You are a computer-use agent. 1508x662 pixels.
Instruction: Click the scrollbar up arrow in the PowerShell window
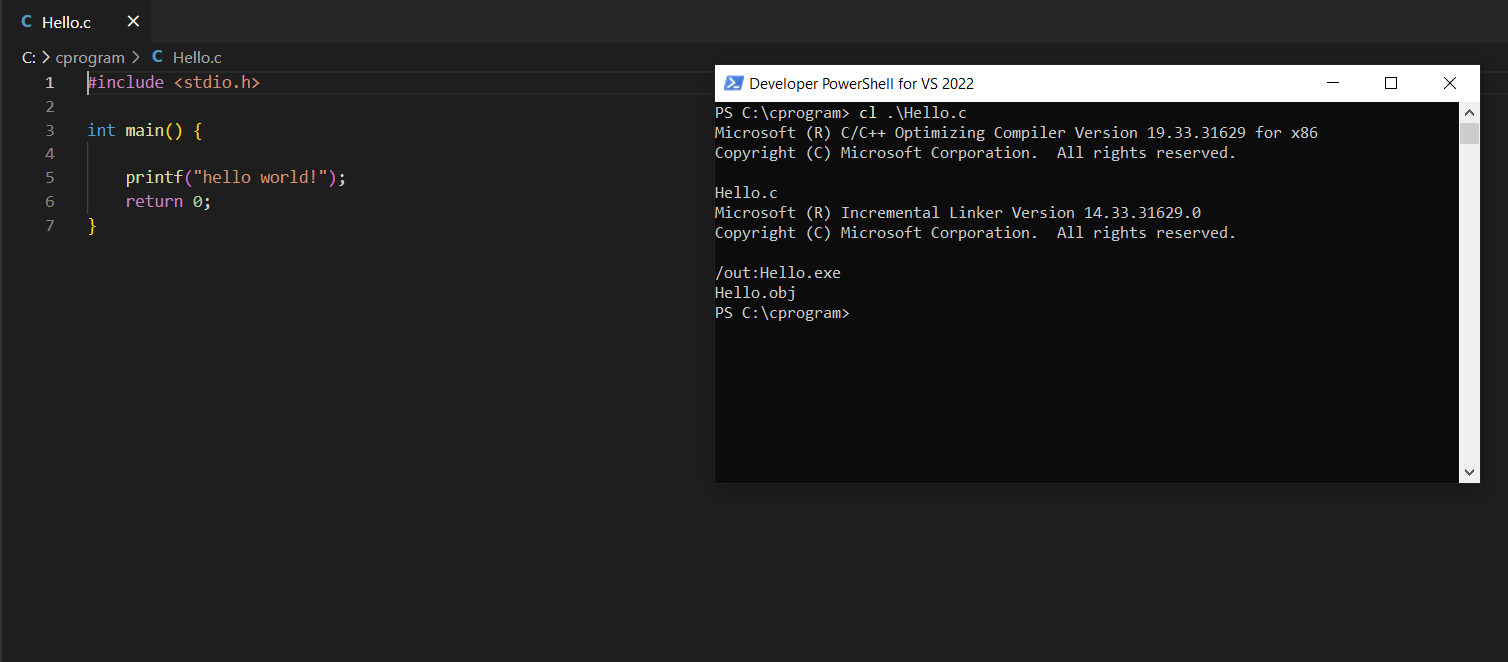[x=1469, y=111]
